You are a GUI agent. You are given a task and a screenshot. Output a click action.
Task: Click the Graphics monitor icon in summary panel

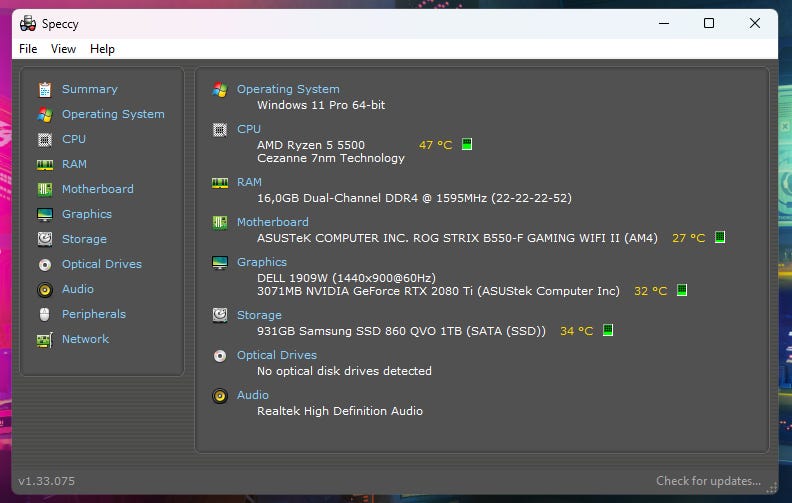coord(220,263)
